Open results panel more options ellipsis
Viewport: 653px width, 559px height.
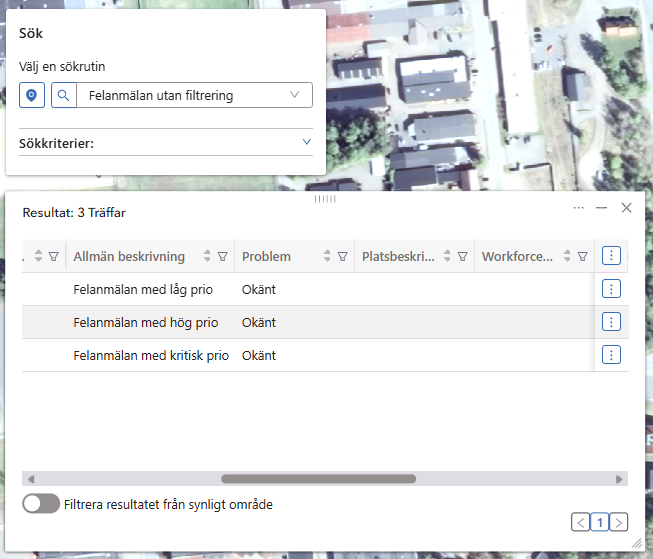click(579, 208)
